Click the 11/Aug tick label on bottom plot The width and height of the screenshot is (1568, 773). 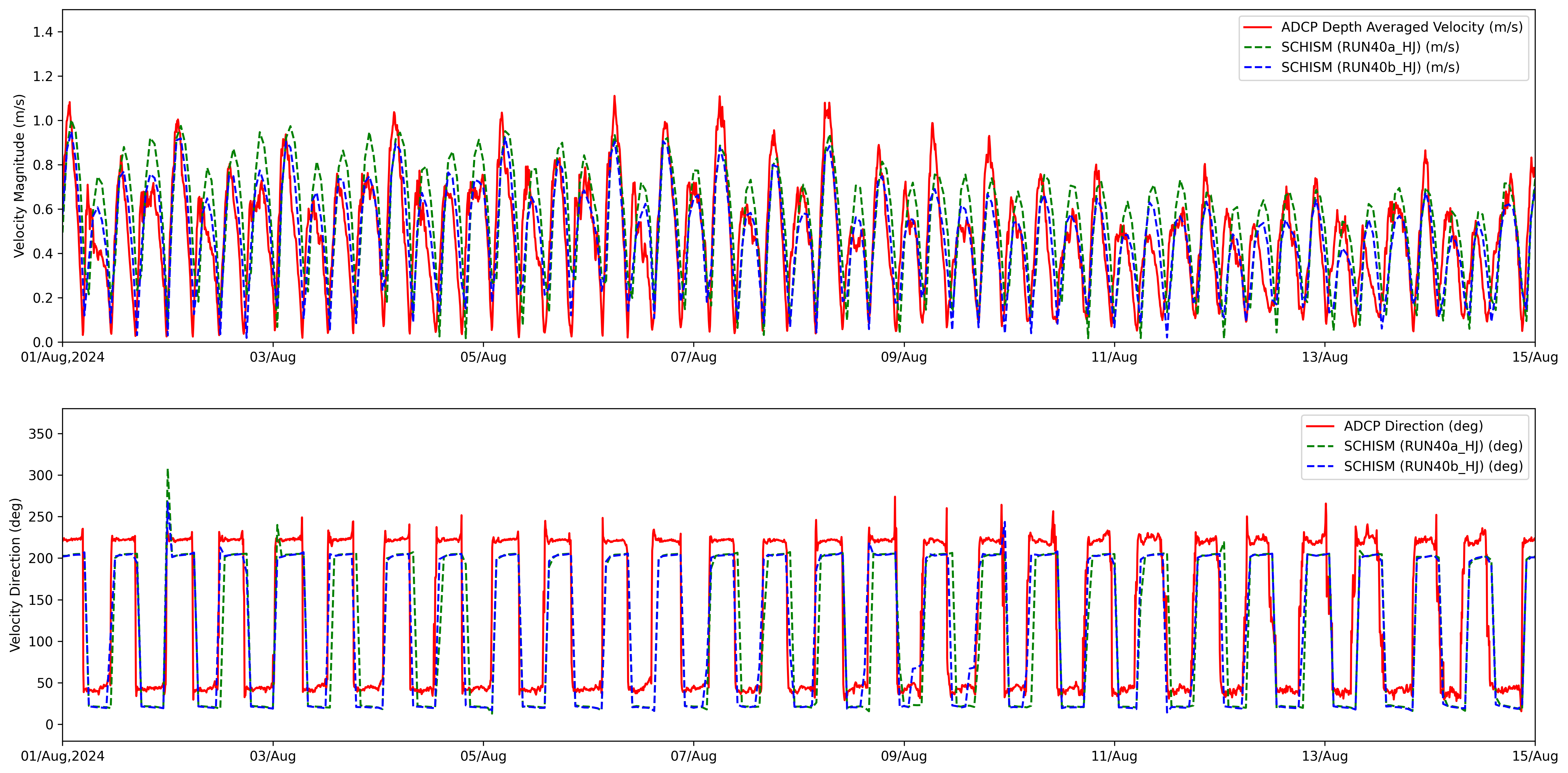pos(1114,757)
